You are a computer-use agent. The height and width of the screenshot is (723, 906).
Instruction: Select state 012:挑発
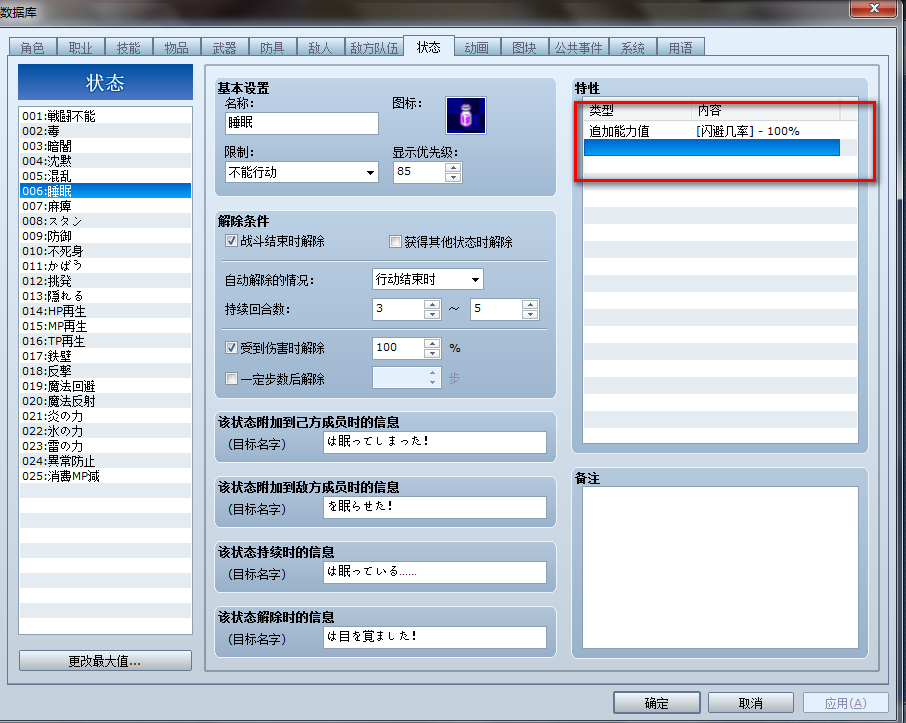coord(105,281)
